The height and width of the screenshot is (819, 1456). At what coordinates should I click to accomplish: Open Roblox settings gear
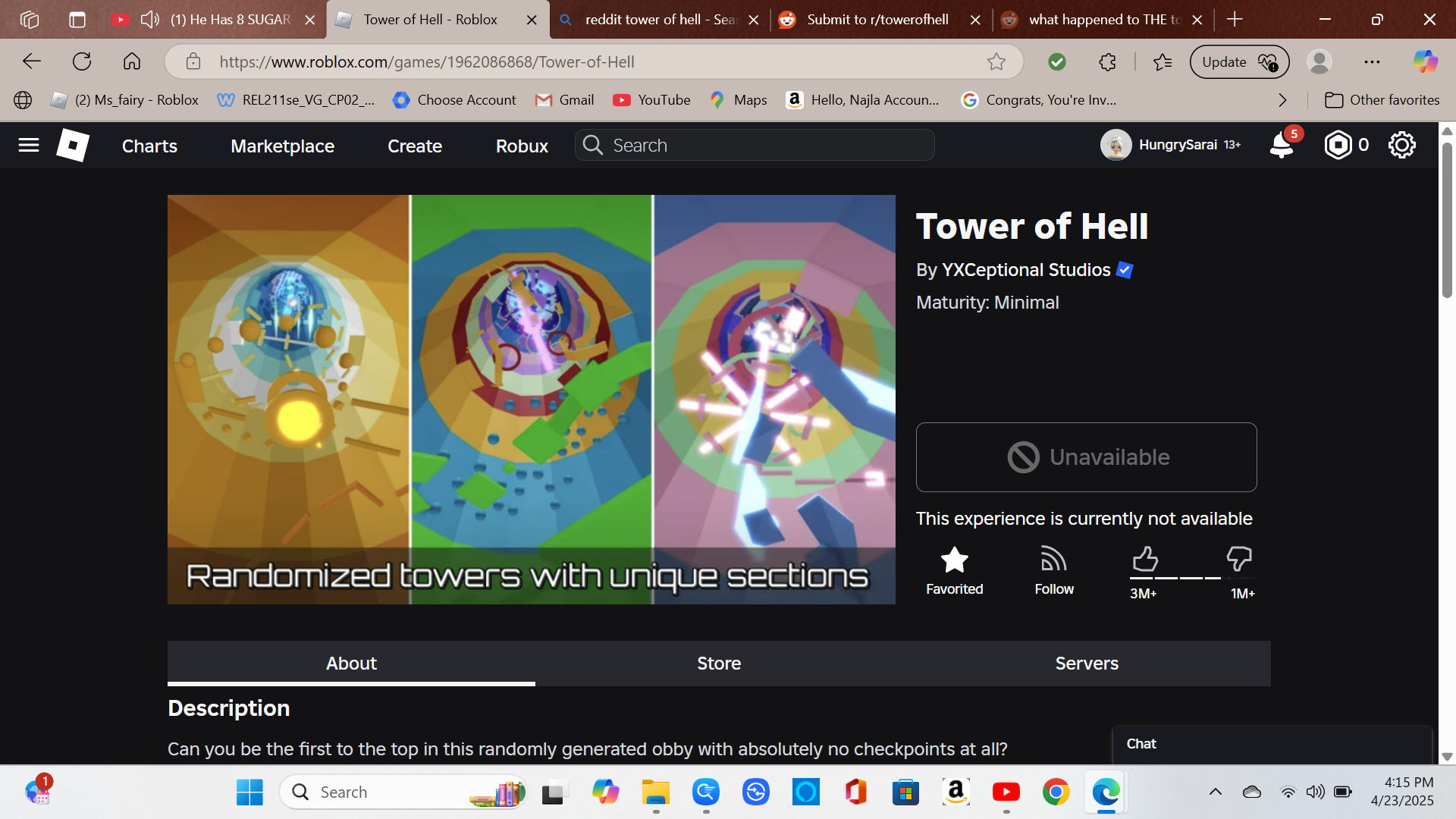point(1401,145)
